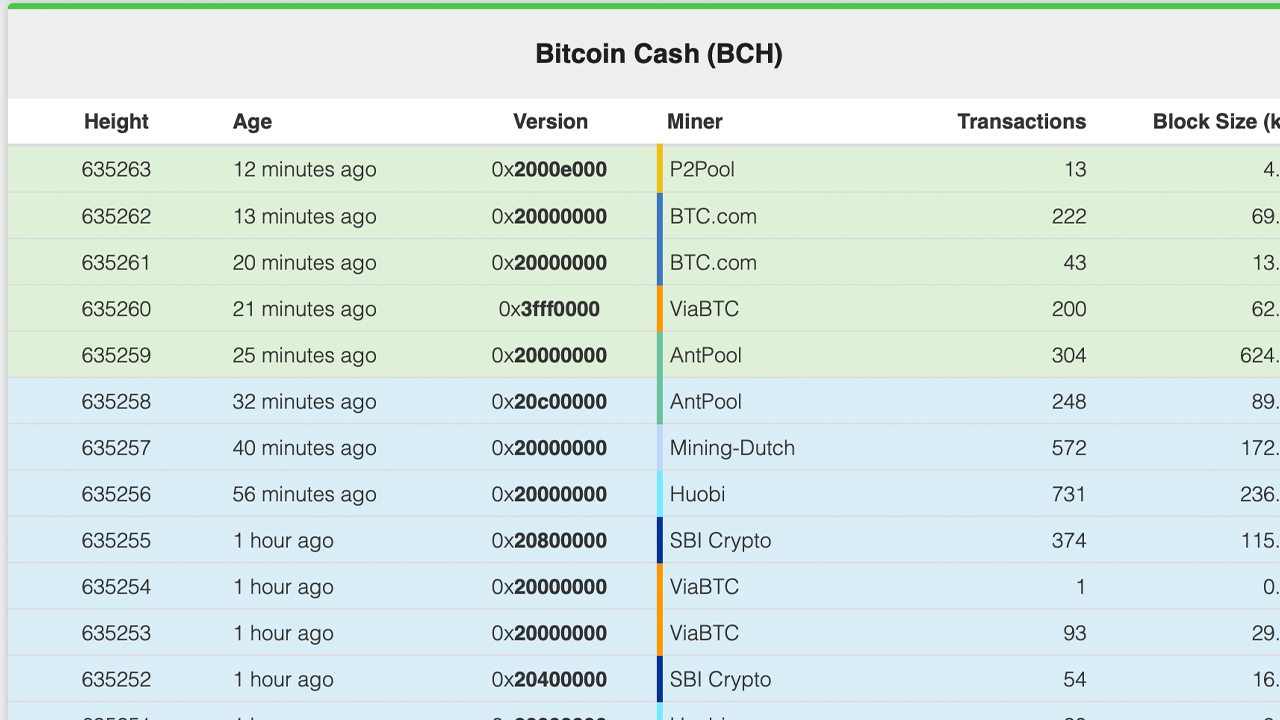Image resolution: width=1280 pixels, height=720 pixels.
Task: Click the Transactions column header
Action: [1021, 121]
